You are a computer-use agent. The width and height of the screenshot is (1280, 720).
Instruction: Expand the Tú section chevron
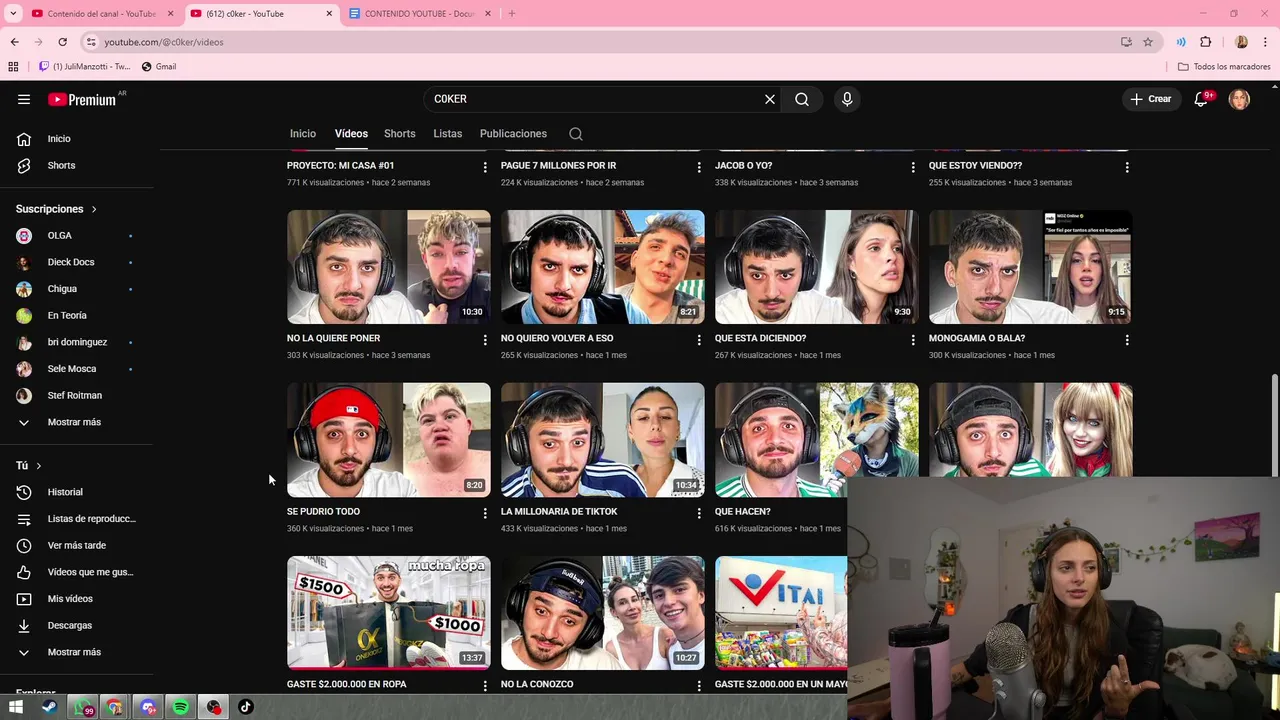pyautogui.click(x=39, y=466)
